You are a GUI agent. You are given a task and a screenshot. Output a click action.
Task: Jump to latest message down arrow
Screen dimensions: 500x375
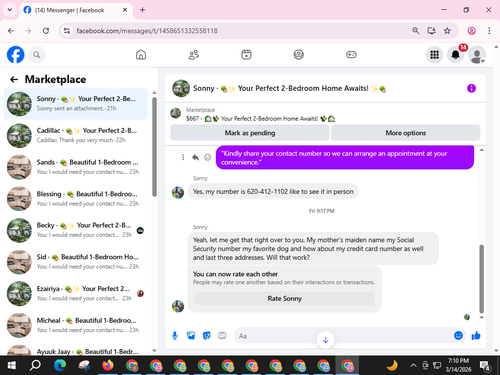click(325, 340)
